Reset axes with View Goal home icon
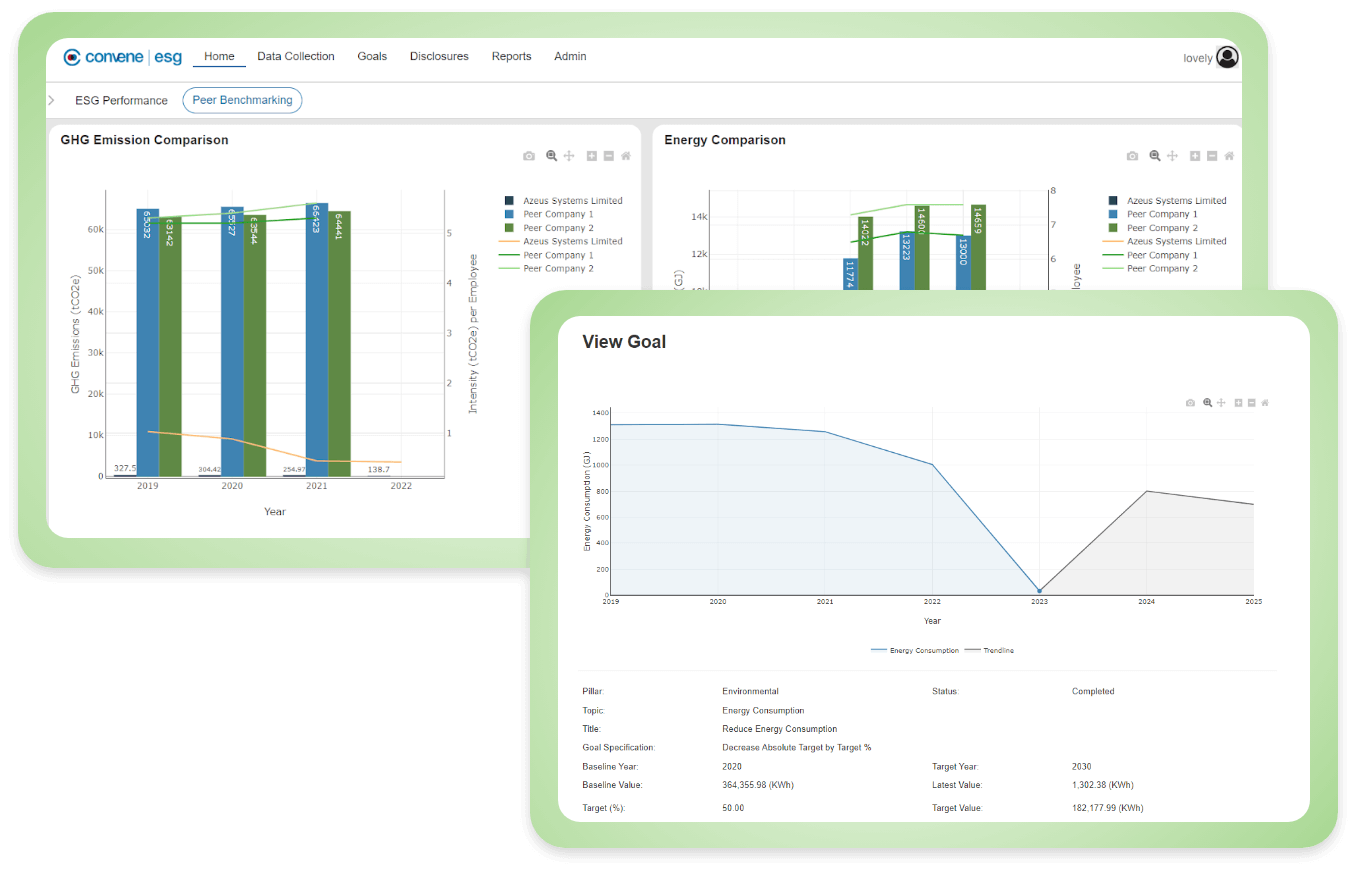 (x=1265, y=403)
